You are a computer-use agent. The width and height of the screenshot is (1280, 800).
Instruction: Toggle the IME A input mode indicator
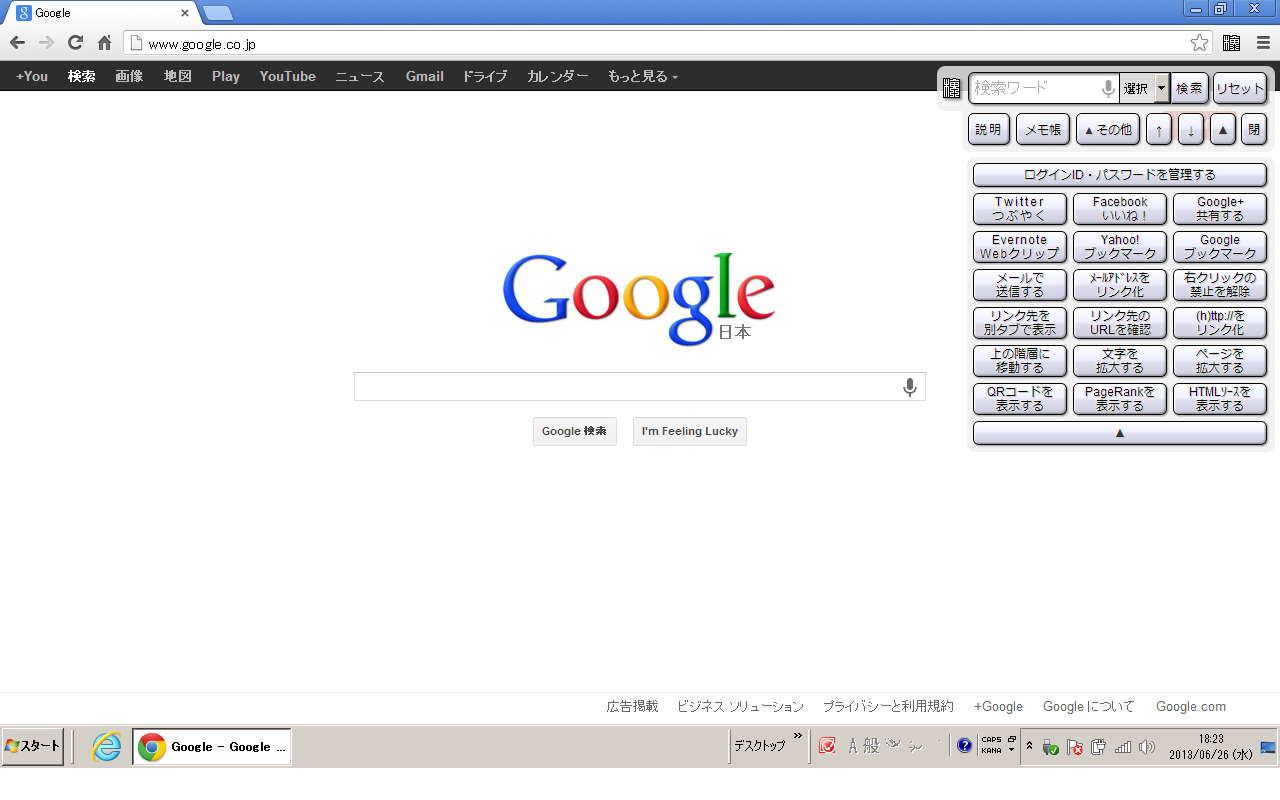852,745
